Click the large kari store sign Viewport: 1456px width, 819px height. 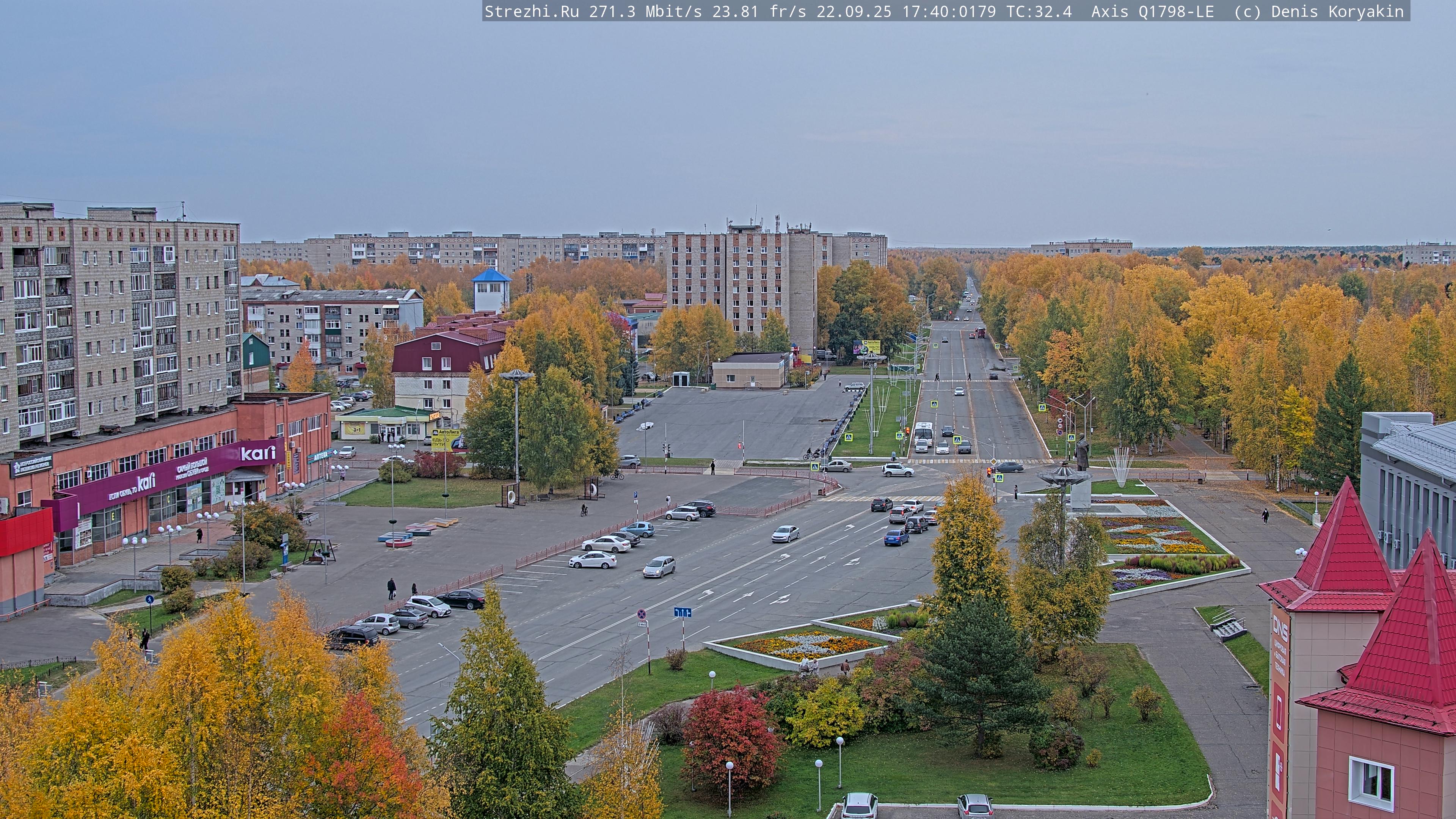coord(258,453)
